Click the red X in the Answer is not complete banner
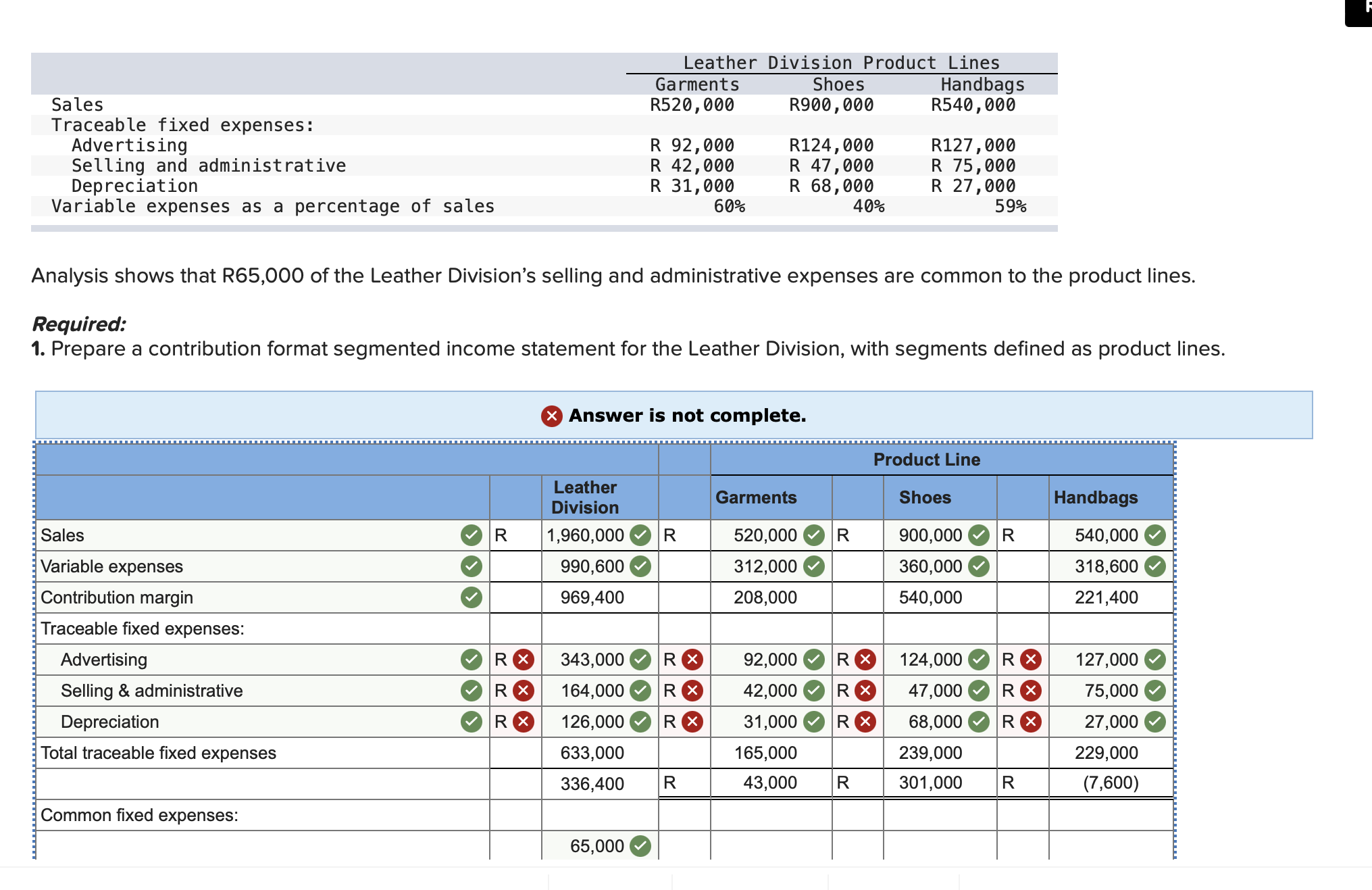Viewport: 1372px width, 890px height. (552, 416)
